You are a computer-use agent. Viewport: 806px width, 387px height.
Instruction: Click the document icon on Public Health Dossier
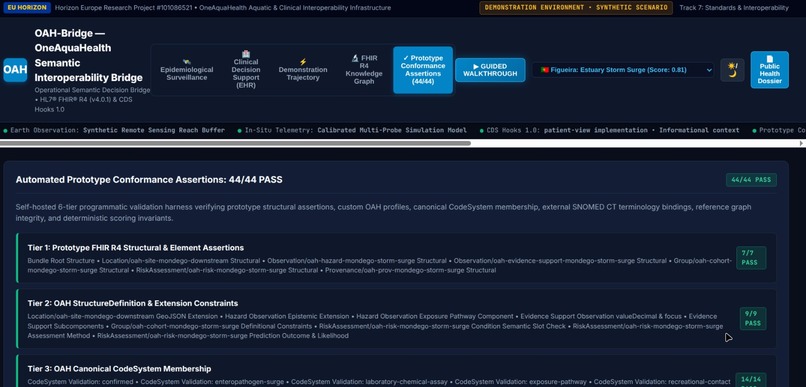pos(770,59)
